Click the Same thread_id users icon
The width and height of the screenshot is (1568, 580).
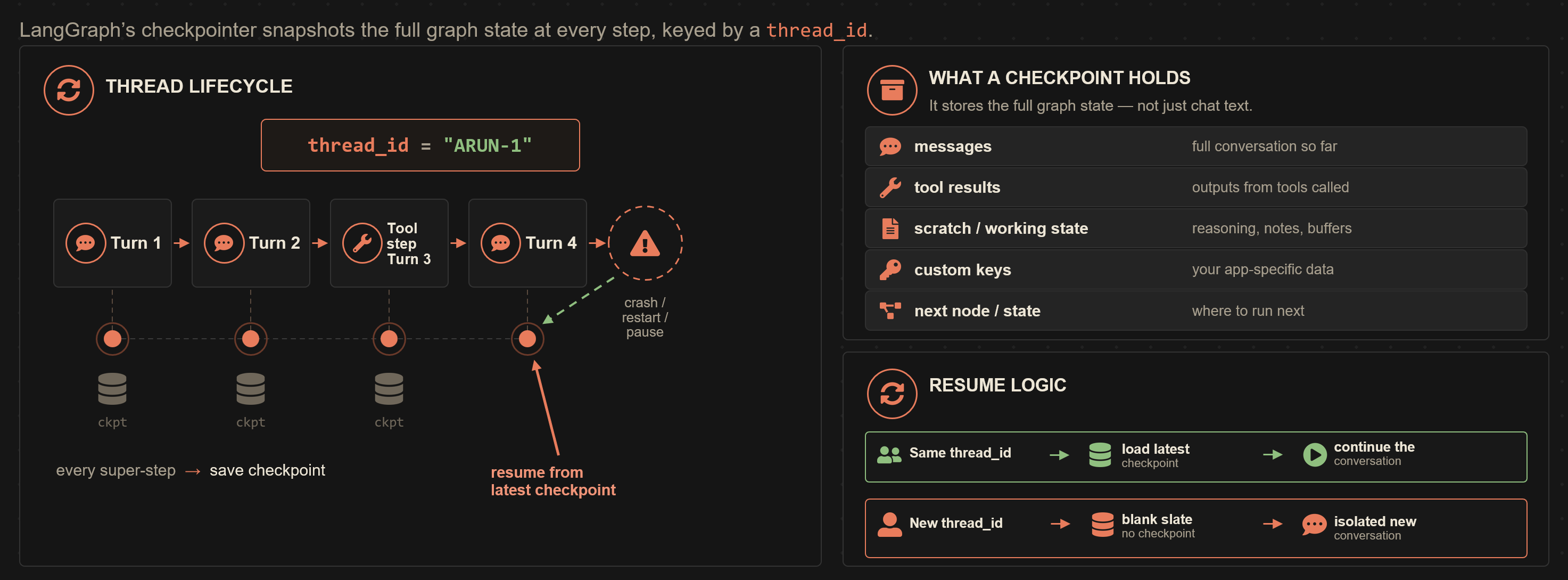pyautogui.click(x=889, y=454)
